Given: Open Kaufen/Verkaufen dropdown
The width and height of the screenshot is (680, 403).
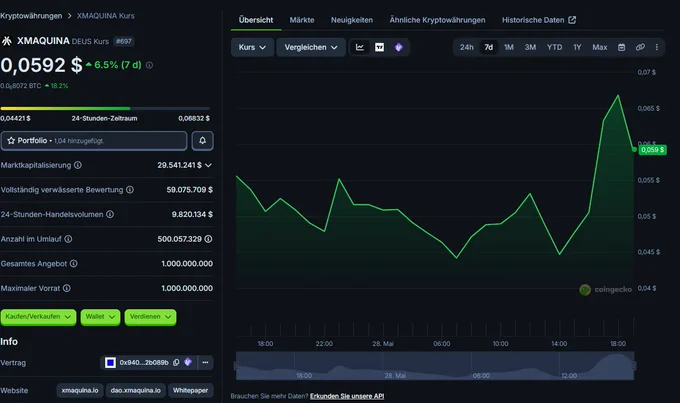Looking at the screenshot, I should point(38,317).
